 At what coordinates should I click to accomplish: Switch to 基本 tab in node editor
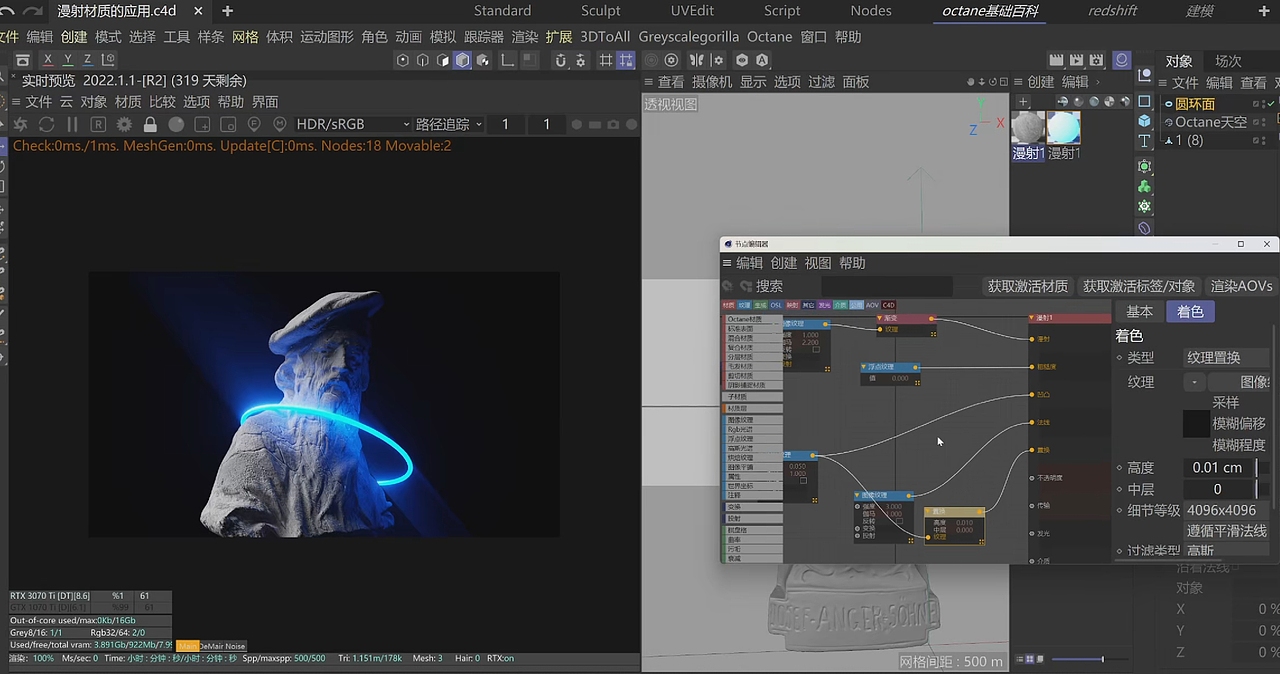pos(1140,312)
